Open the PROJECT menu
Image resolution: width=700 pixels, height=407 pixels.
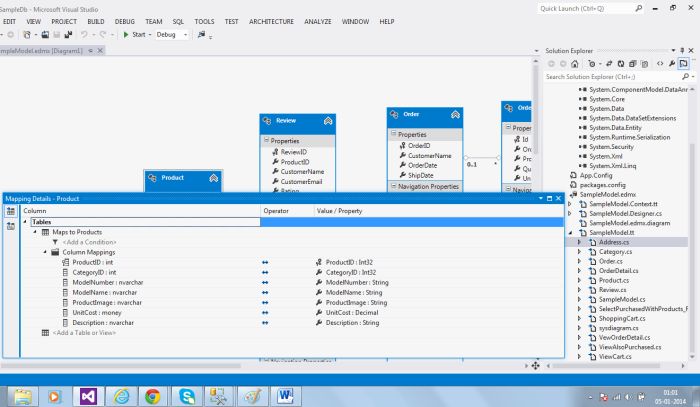coord(64,21)
